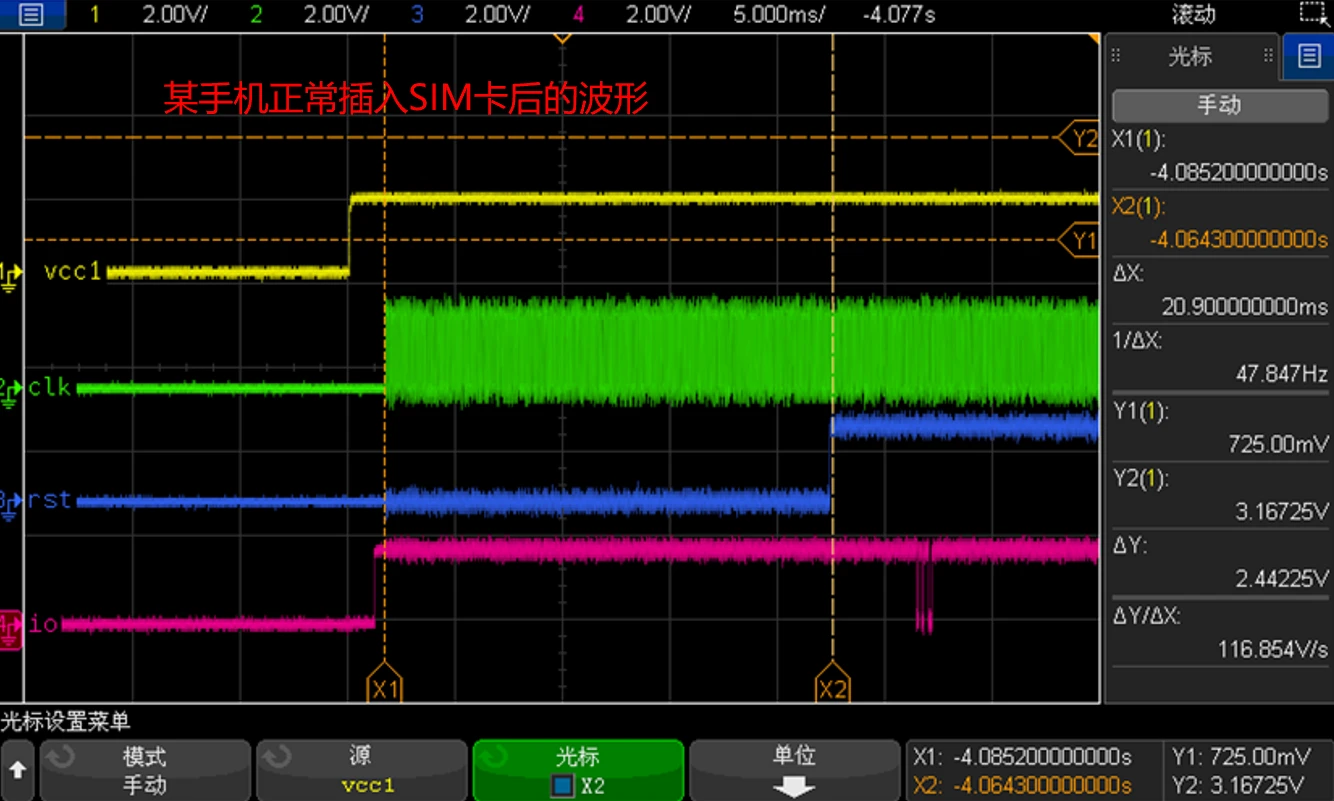Expand the 单位 units softkey

pos(794,771)
